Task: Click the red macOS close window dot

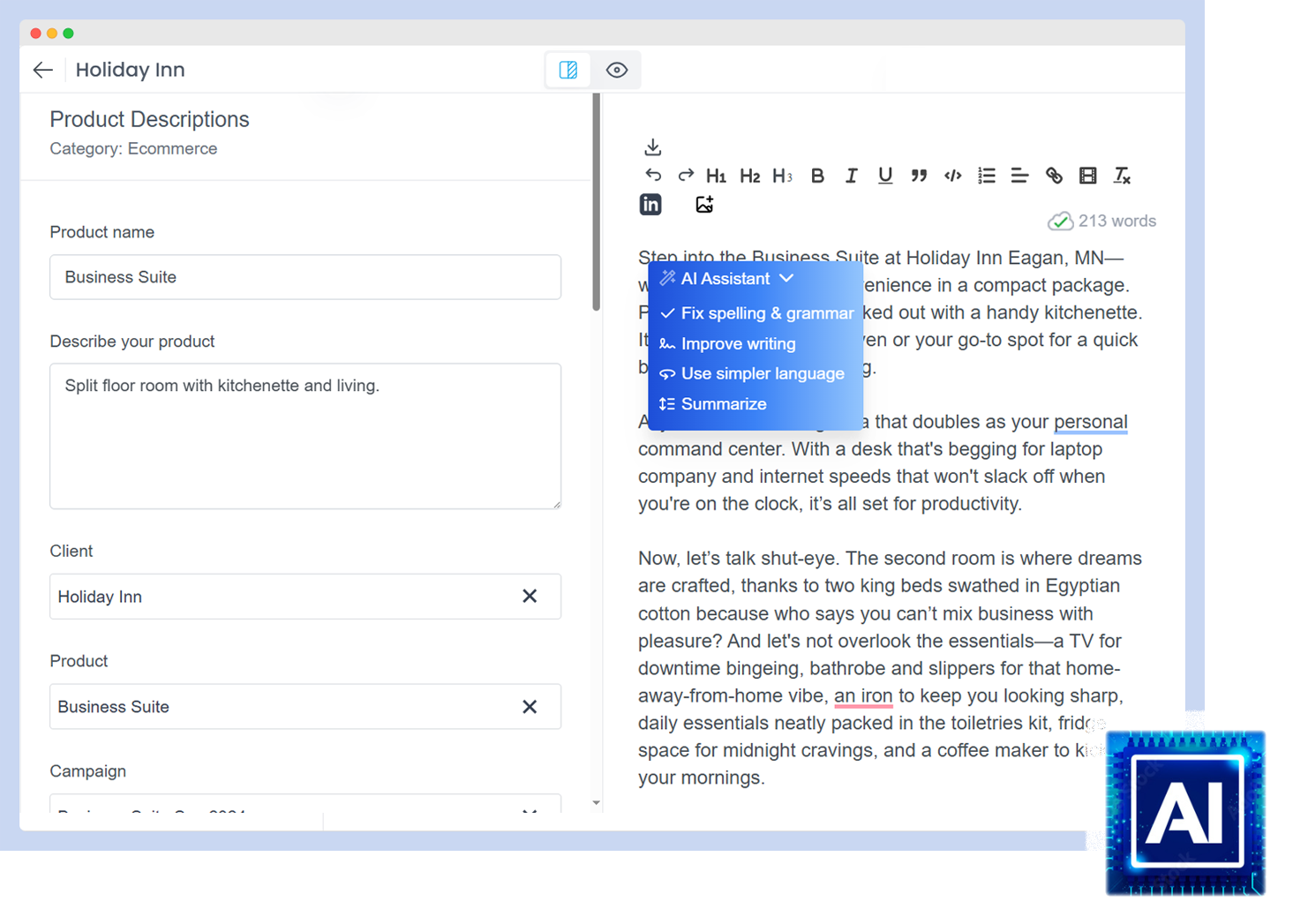Action: (x=35, y=34)
